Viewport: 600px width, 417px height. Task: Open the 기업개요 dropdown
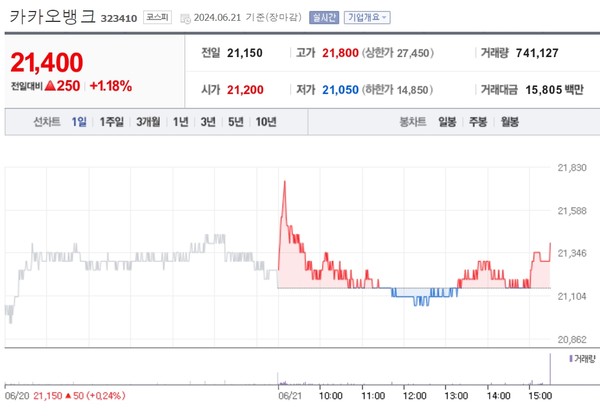point(367,18)
